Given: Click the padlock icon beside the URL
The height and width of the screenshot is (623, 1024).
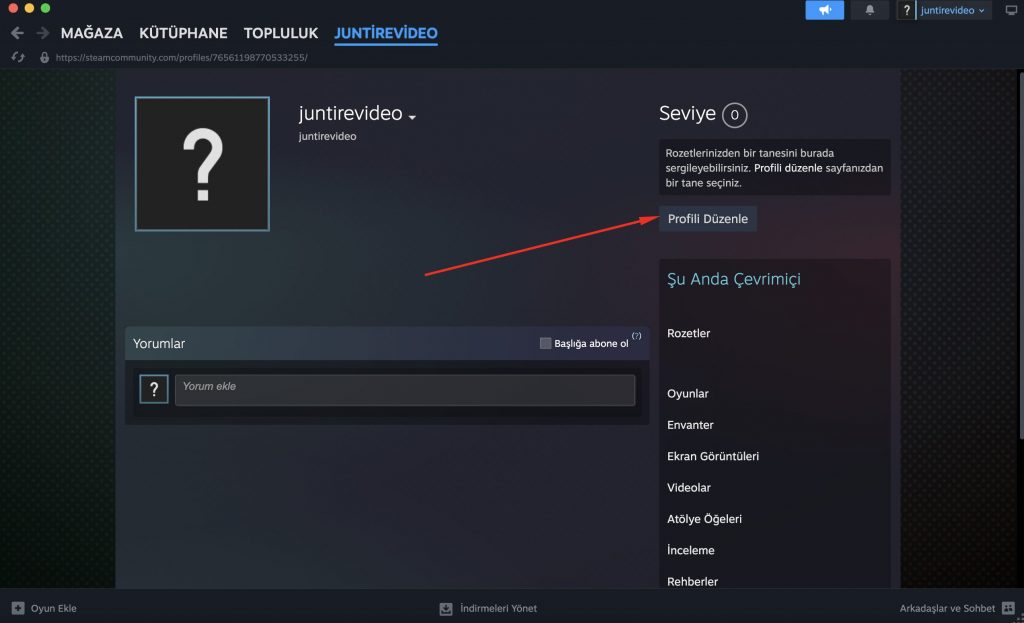Looking at the screenshot, I should click(44, 57).
